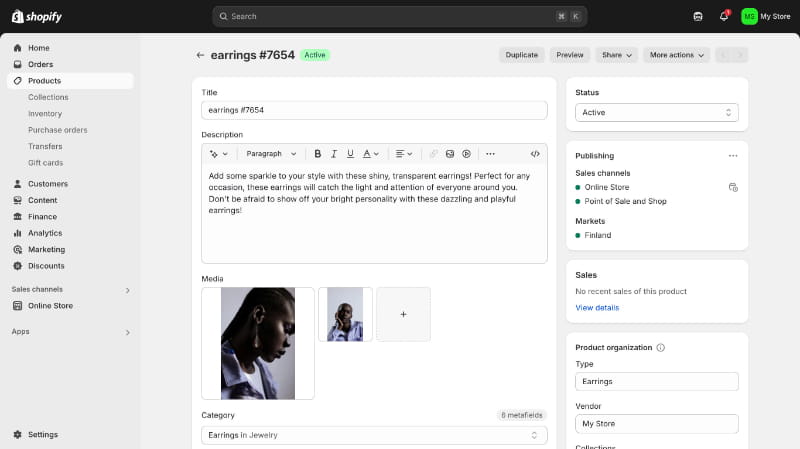Click the Shopify logo
This screenshot has width=800, height=449.
click(37, 16)
